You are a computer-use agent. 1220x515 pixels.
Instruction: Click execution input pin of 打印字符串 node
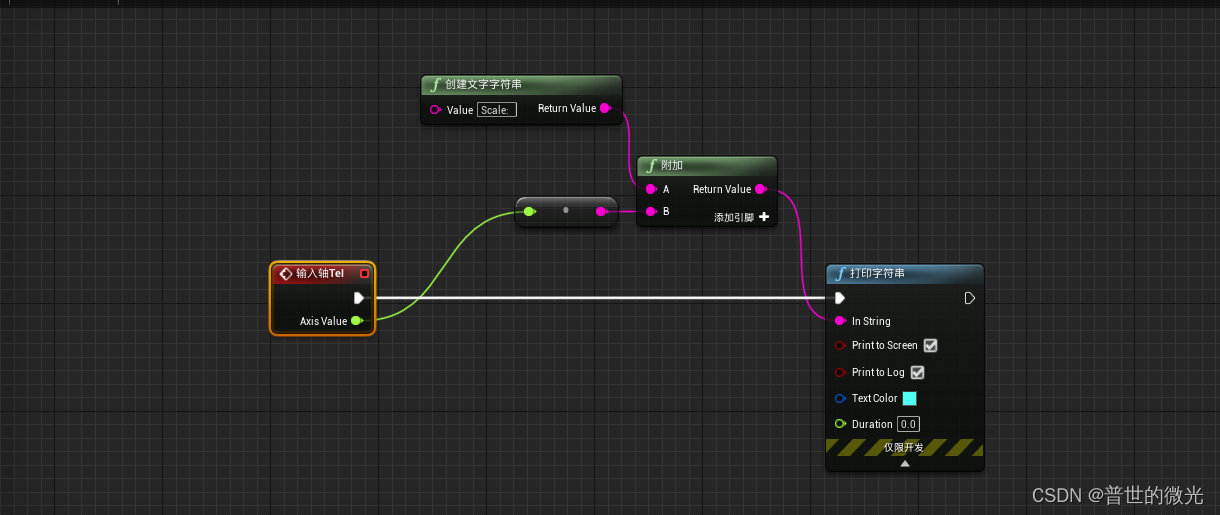tap(840, 298)
